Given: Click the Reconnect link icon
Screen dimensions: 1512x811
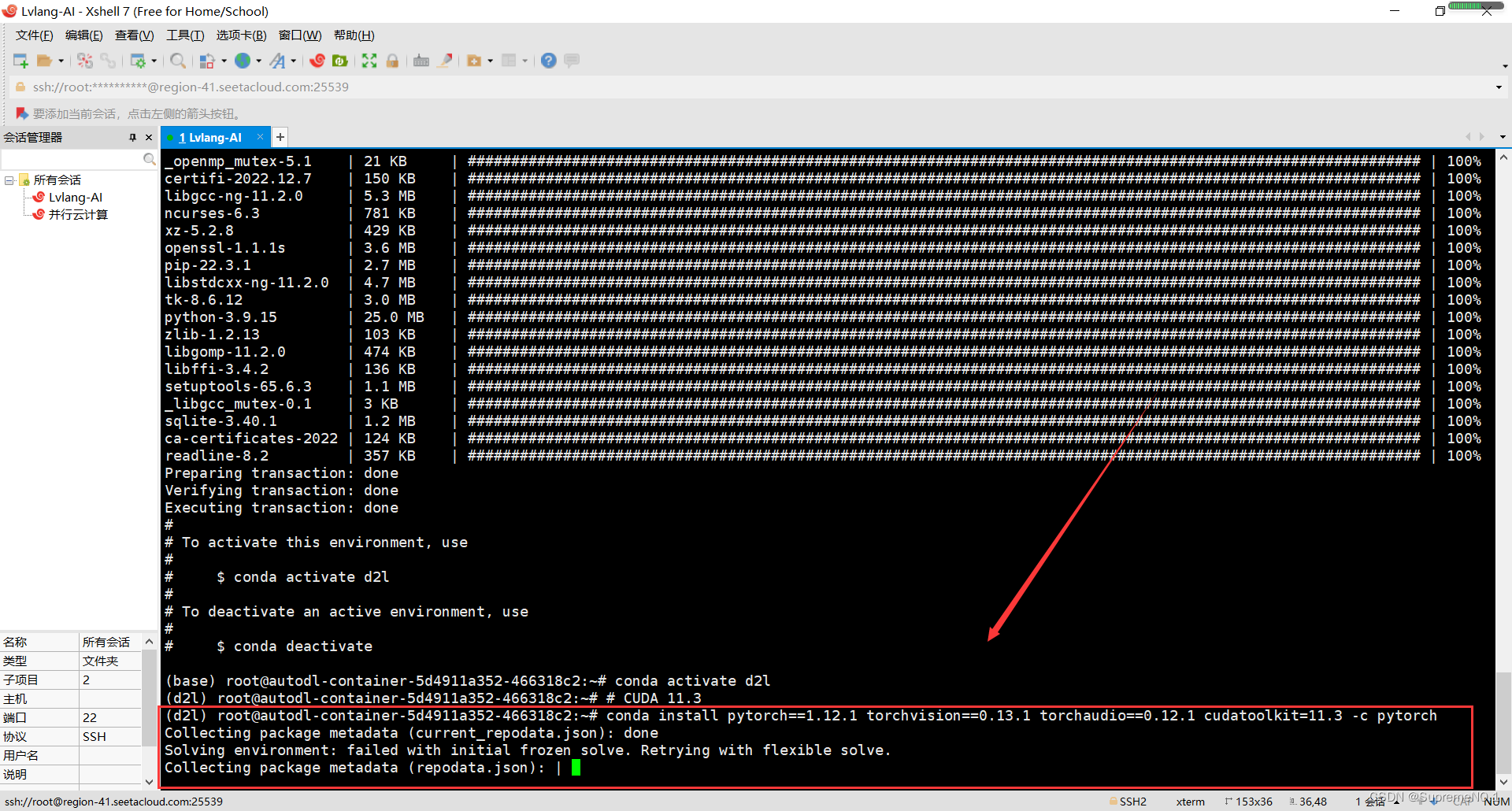Looking at the screenshot, I should coord(108,61).
